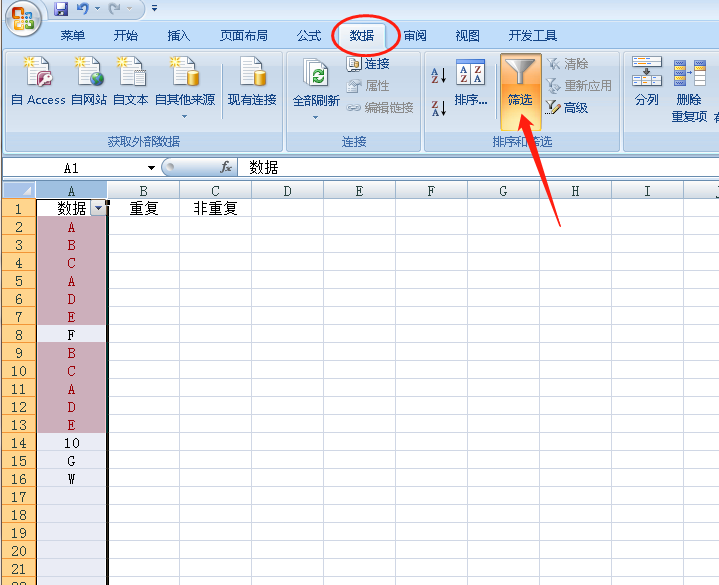
Task: Open Advanced filter (高级)
Action: point(567,108)
